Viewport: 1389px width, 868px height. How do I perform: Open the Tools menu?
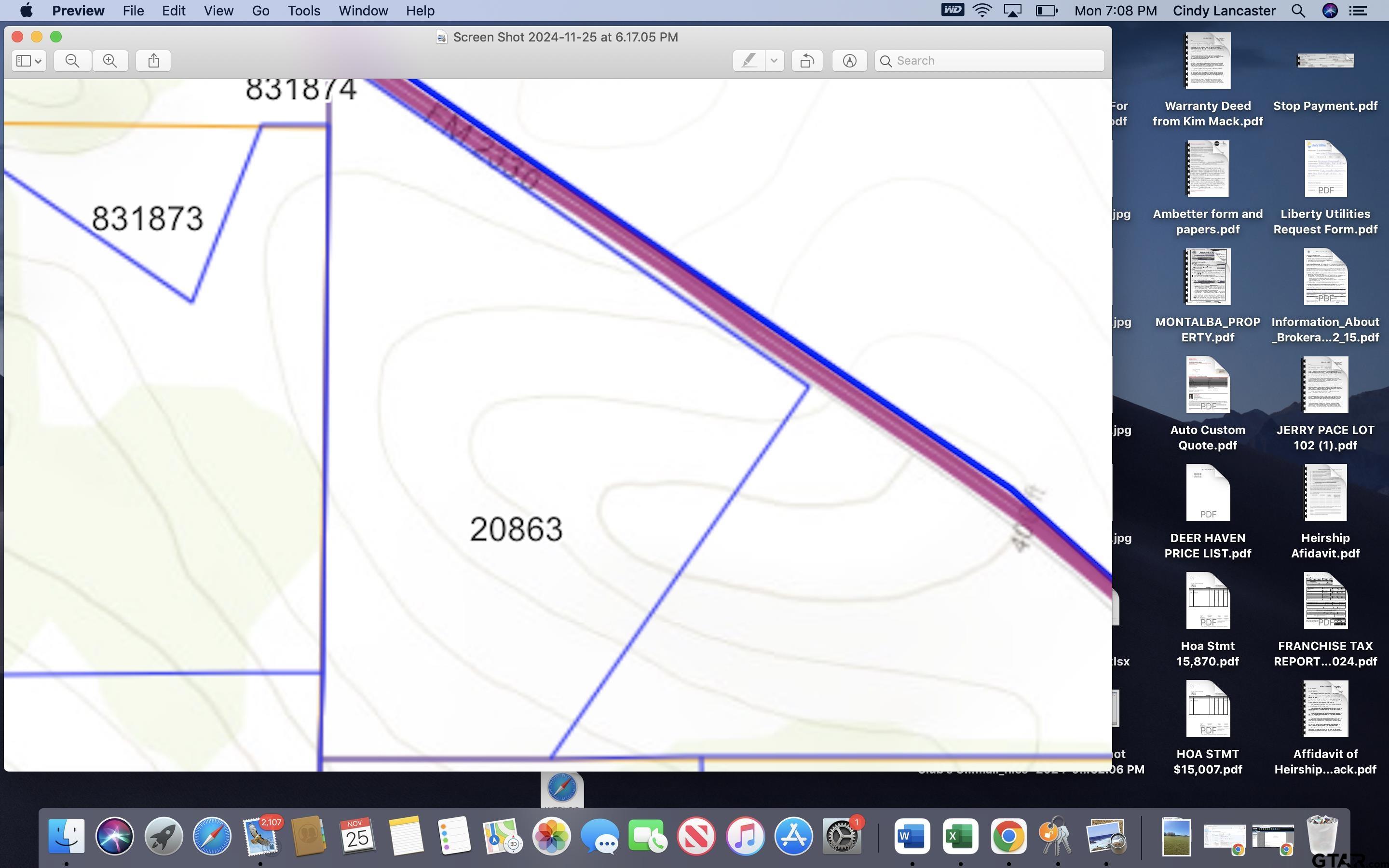point(304,10)
